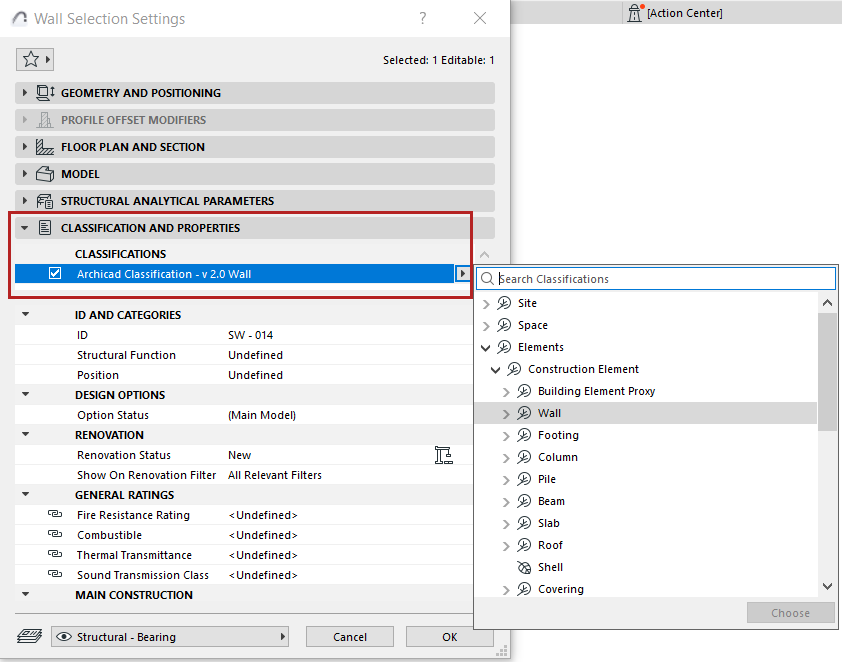Uncheck the Archicad Classification - v 2.0 checkbox
The height and width of the screenshot is (662, 842).
click(55, 273)
